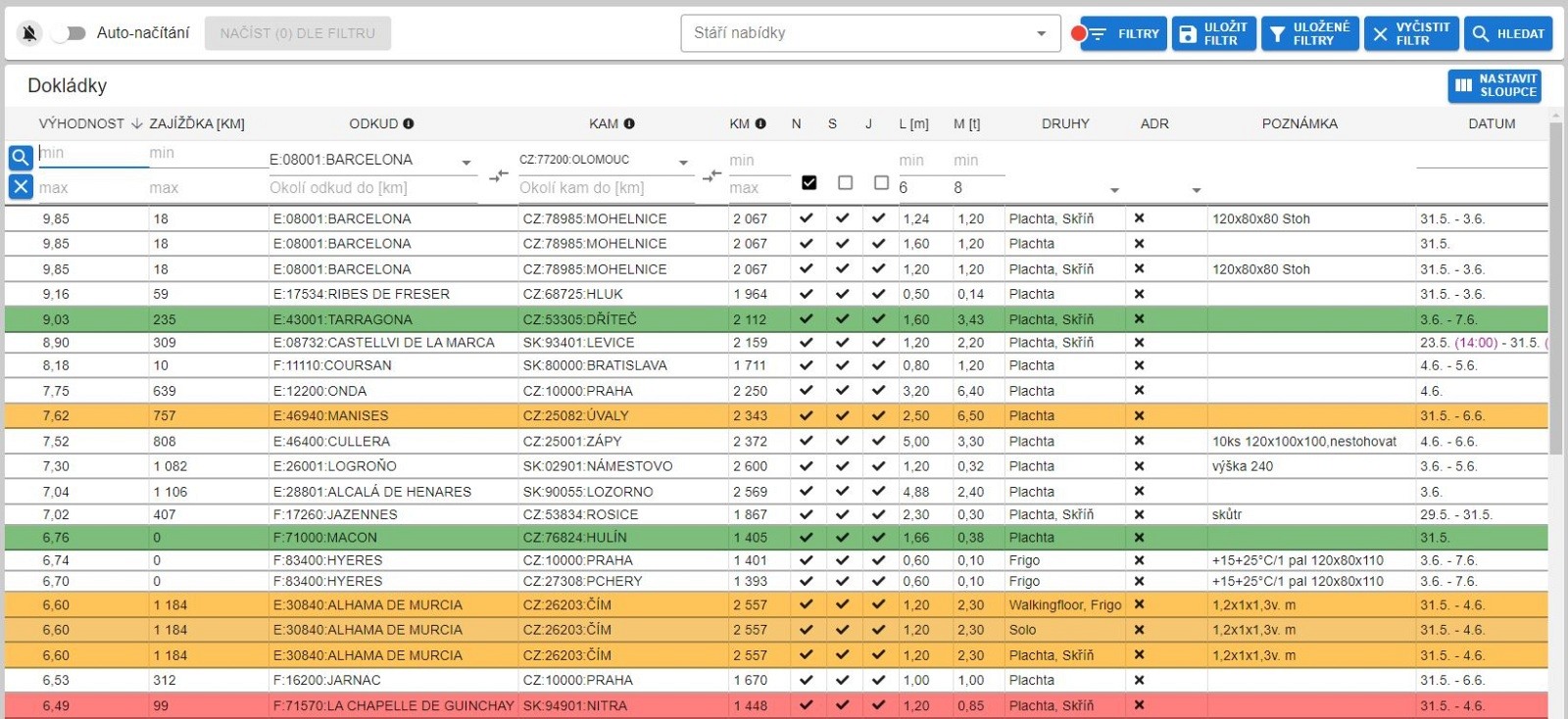Click the muted notification bell icon
The height and width of the screenshot is (719, 1568).
click(x=29, y=33)
